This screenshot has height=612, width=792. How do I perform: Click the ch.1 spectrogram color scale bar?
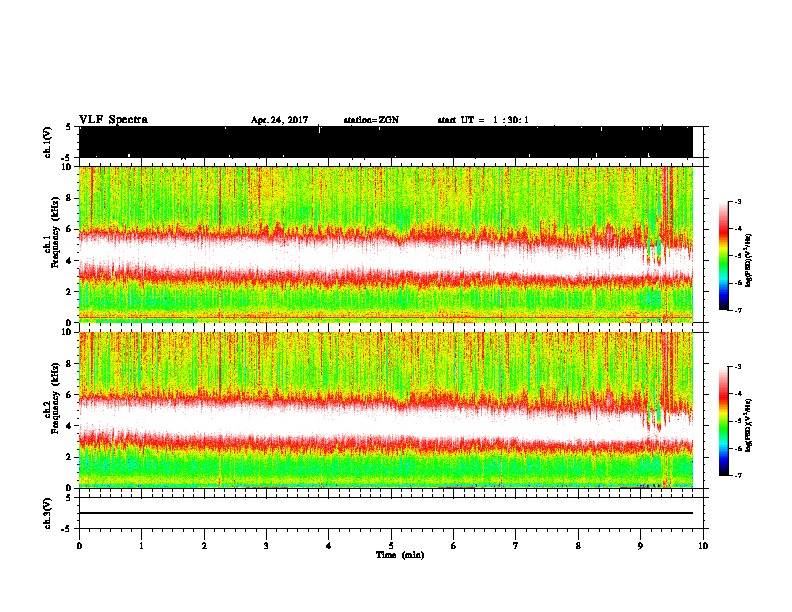(x=724, y=256)
